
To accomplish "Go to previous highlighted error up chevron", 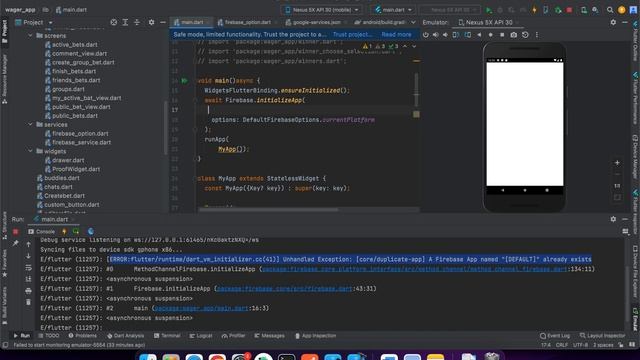I will (x=405, y=47).
